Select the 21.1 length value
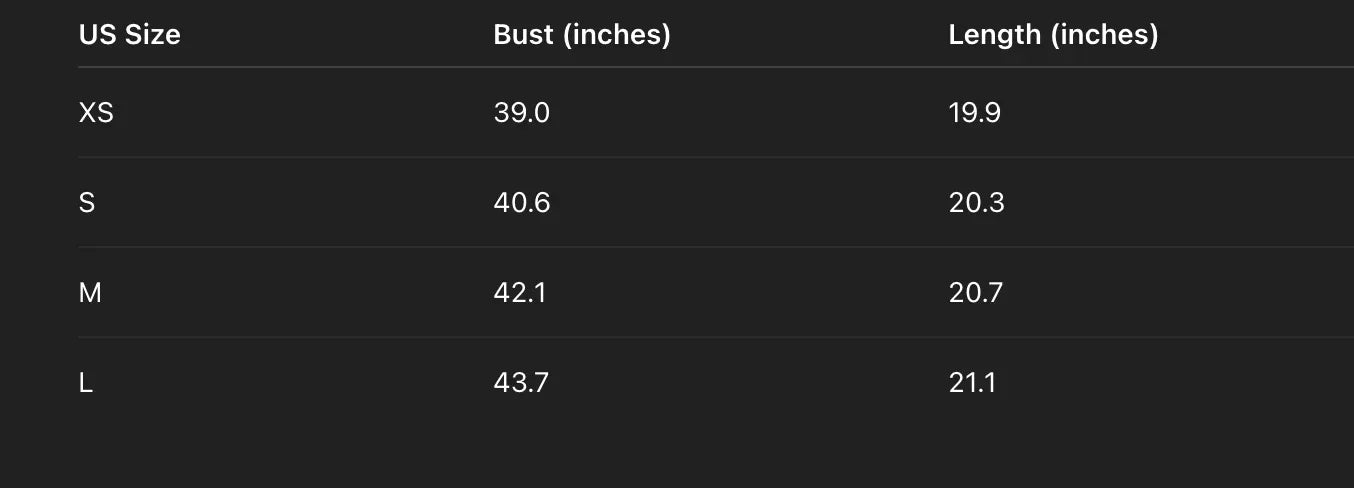Screen dimensions: 1354x488 click(x=972, y=383)
